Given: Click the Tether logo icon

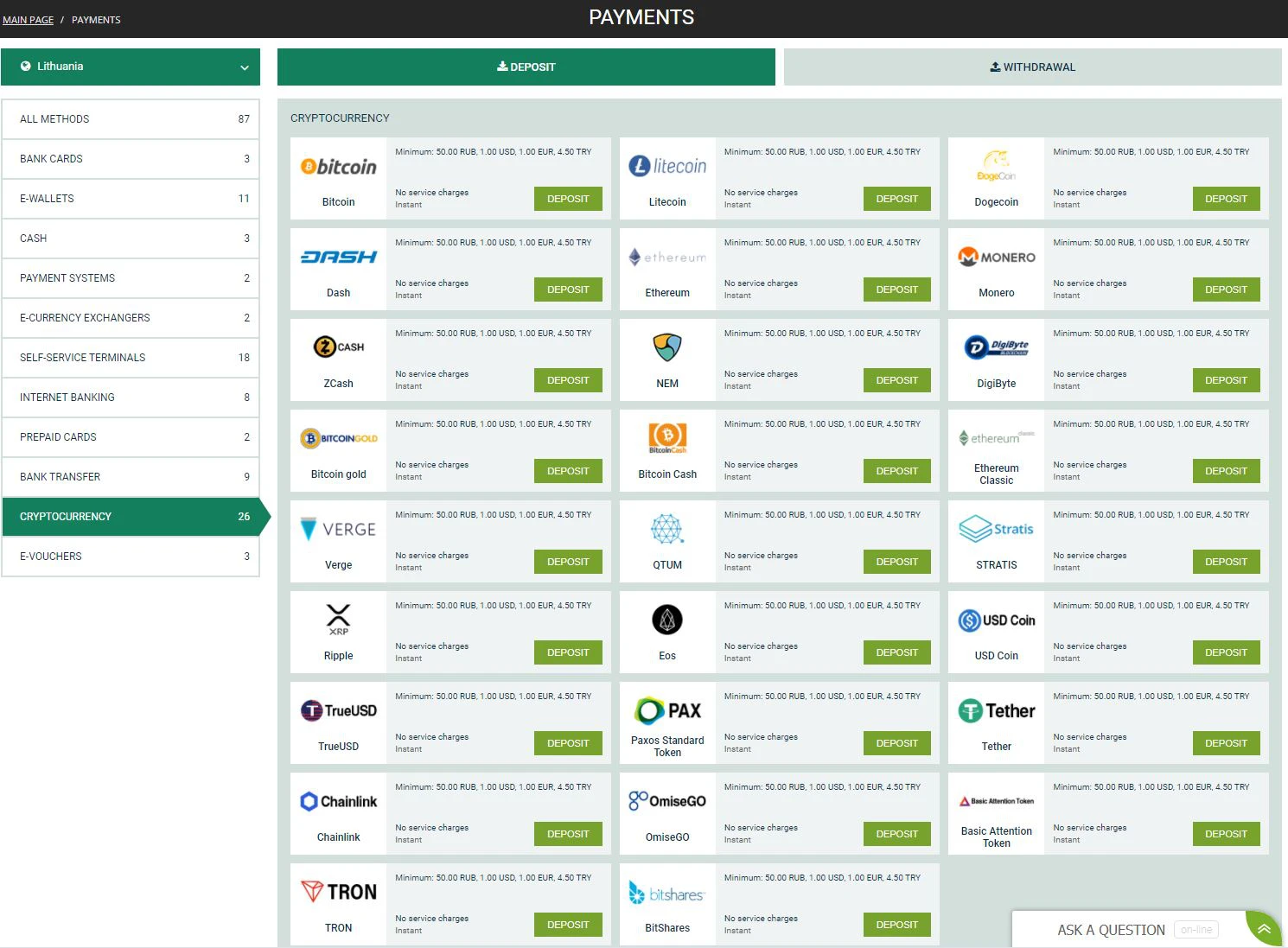Looking at the screenshot, I should click(x=997, y=710).
